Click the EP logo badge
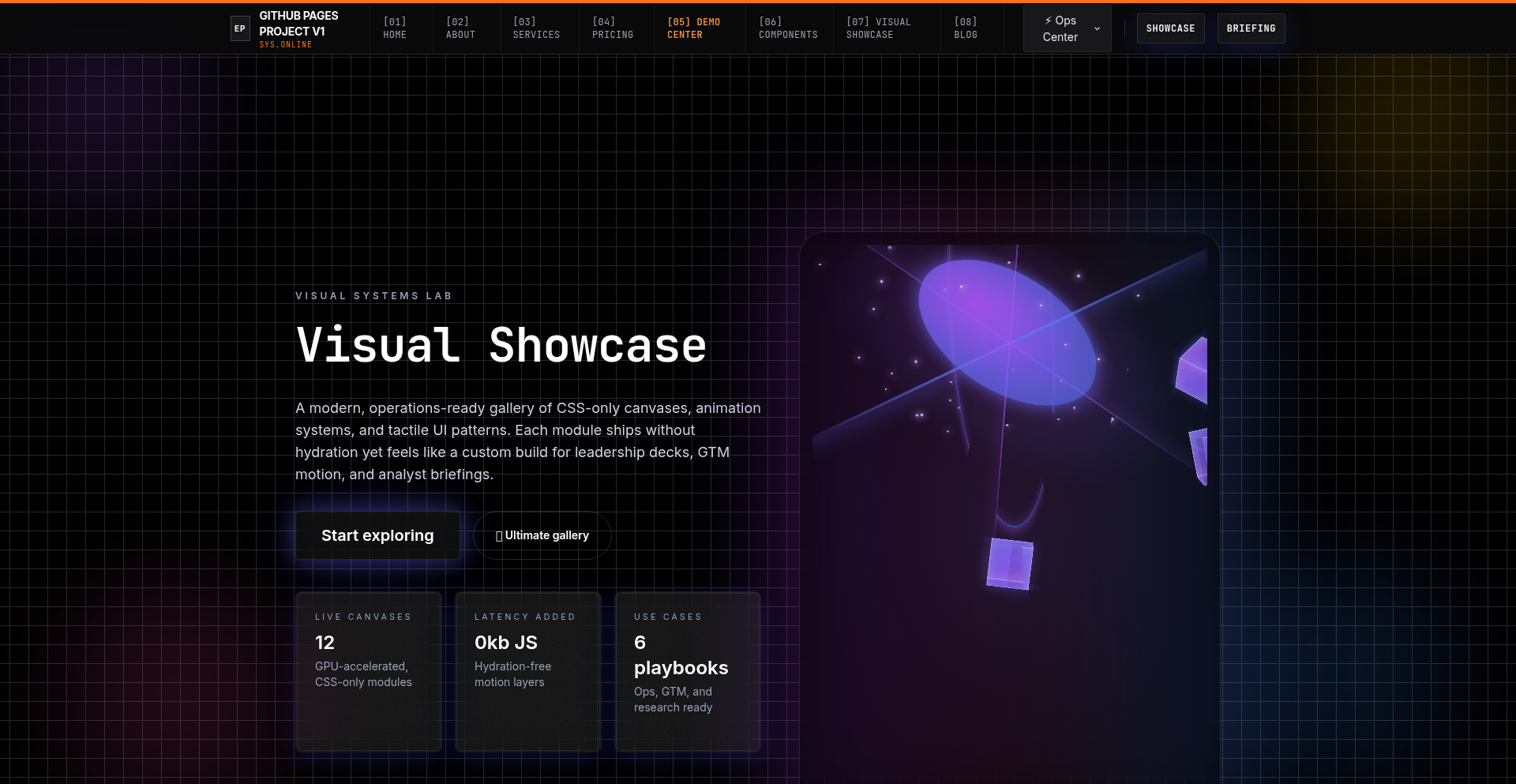Screen dimensions: 1516x784 click(x=239, y=28)
